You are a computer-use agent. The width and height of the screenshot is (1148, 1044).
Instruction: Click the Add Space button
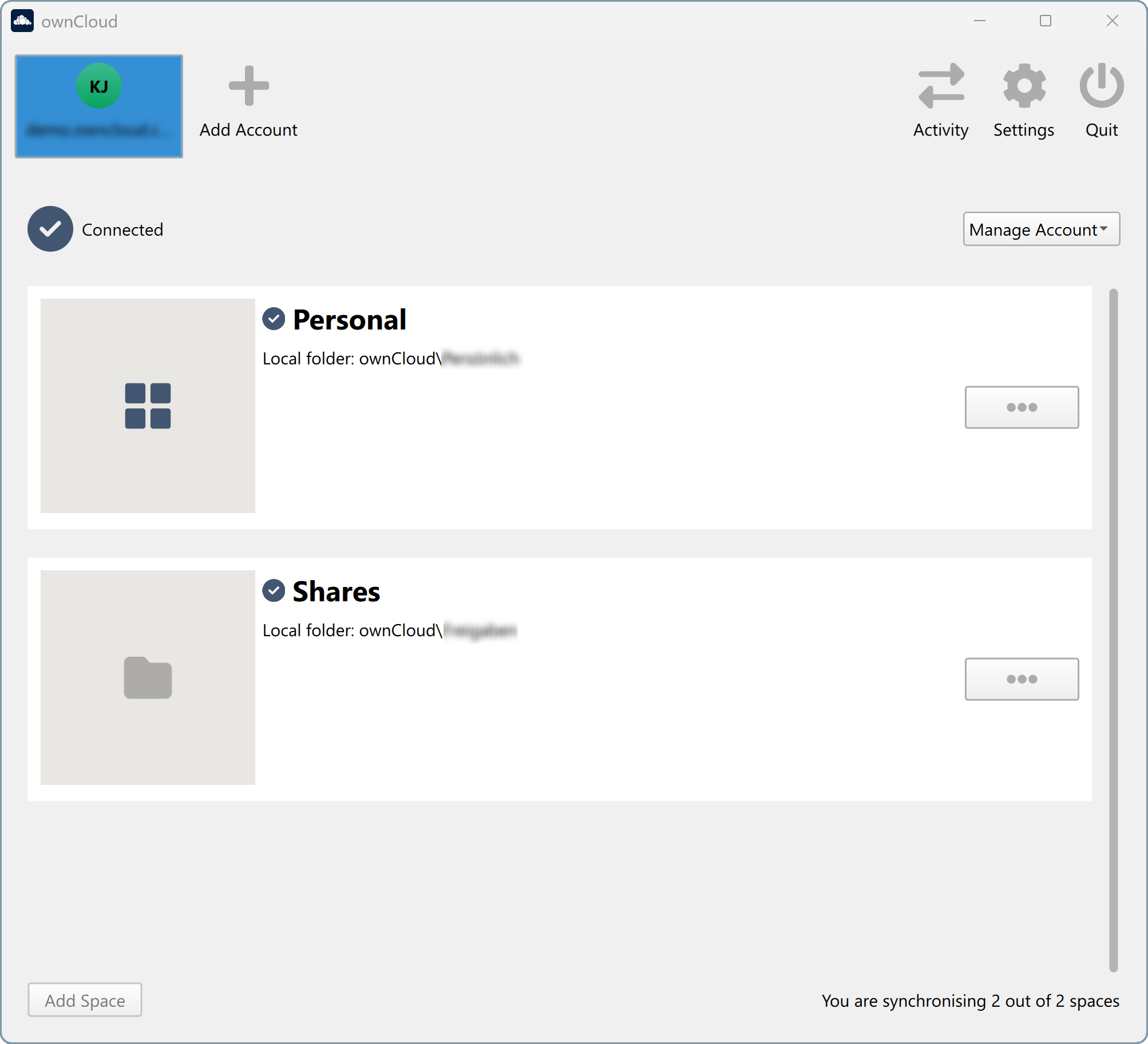85,1000
